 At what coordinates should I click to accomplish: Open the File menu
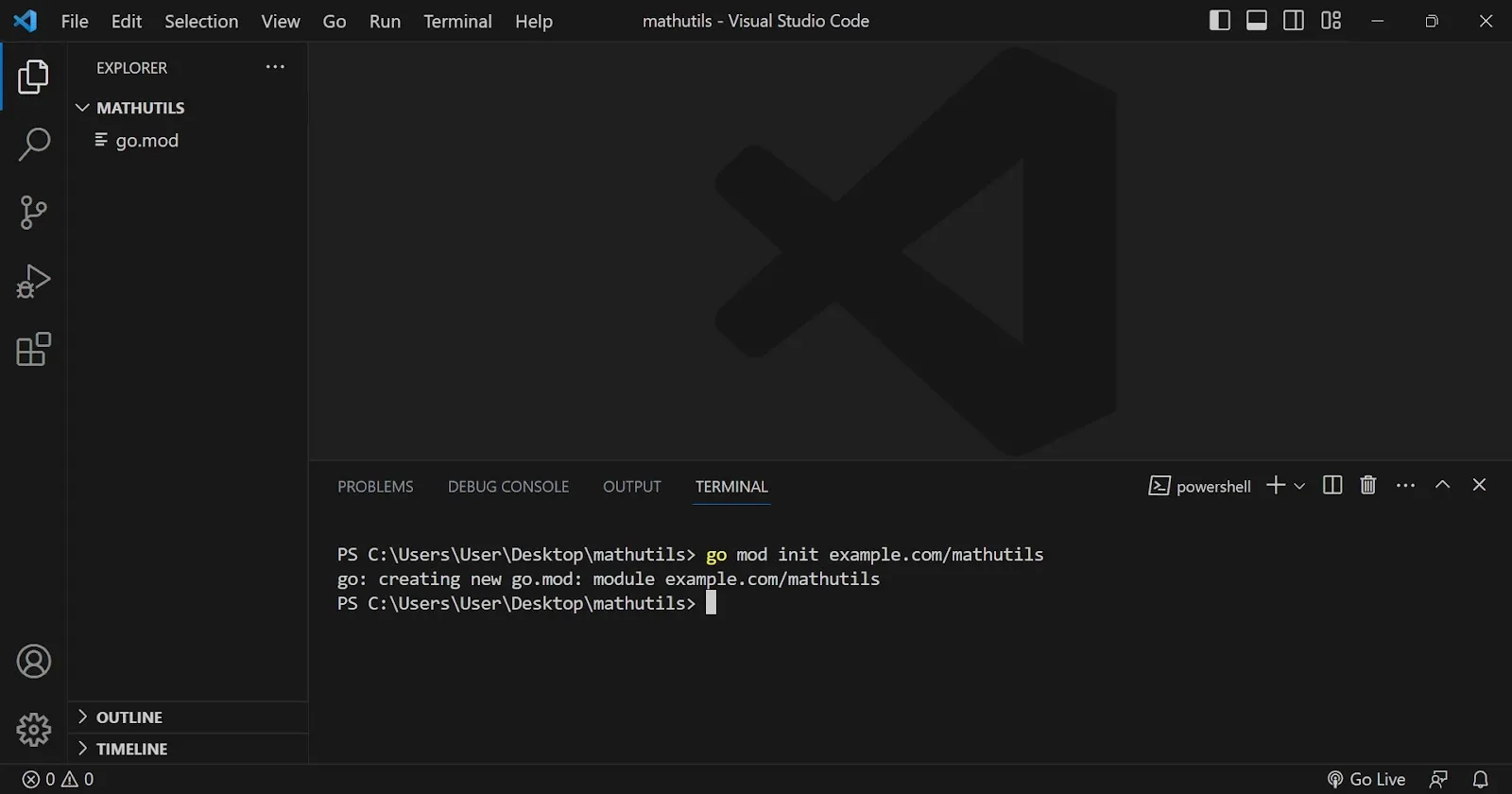pyautogui.click(x=75, y=21)
